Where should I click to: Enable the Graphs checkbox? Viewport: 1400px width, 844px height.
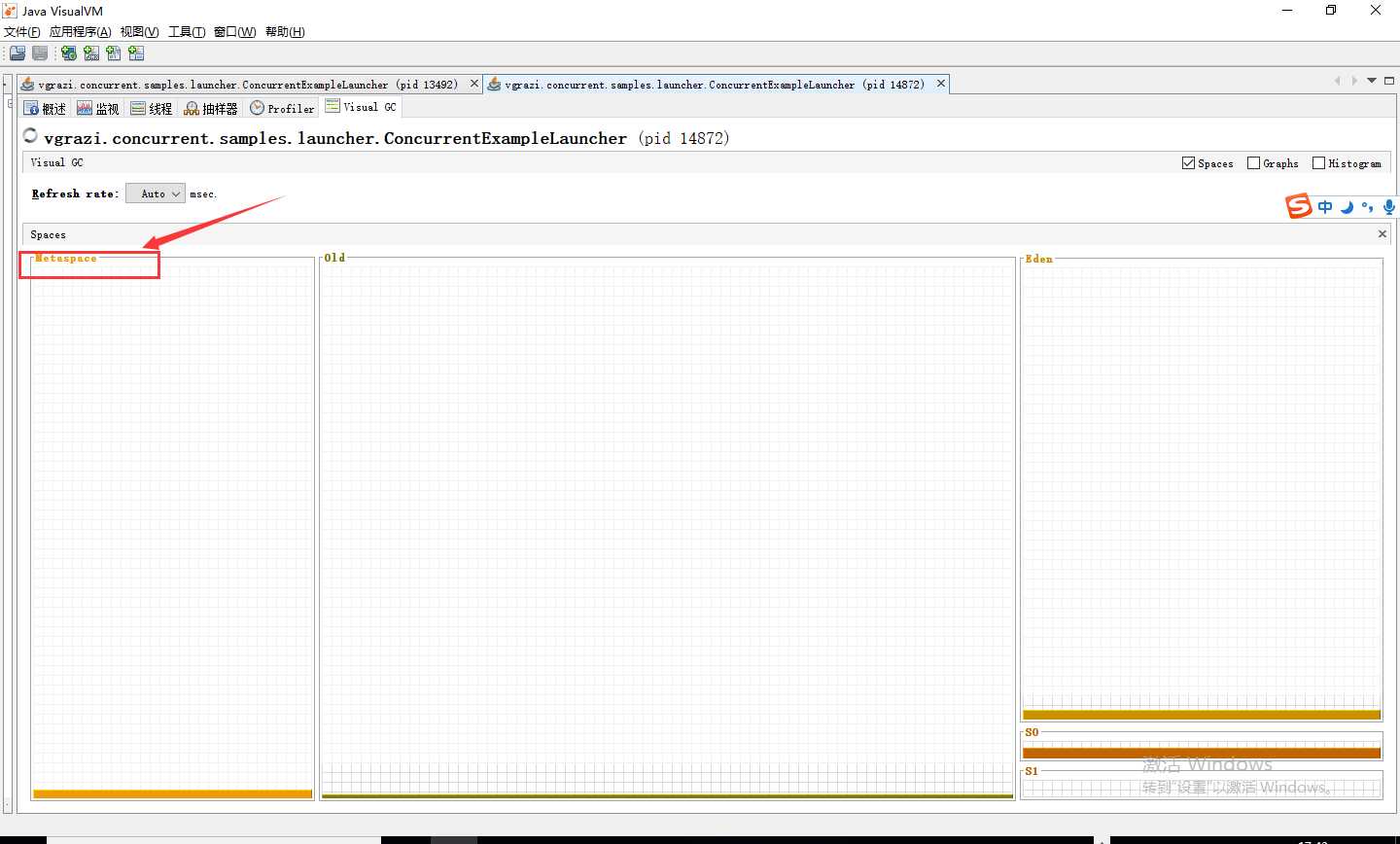coord(1253,163)
